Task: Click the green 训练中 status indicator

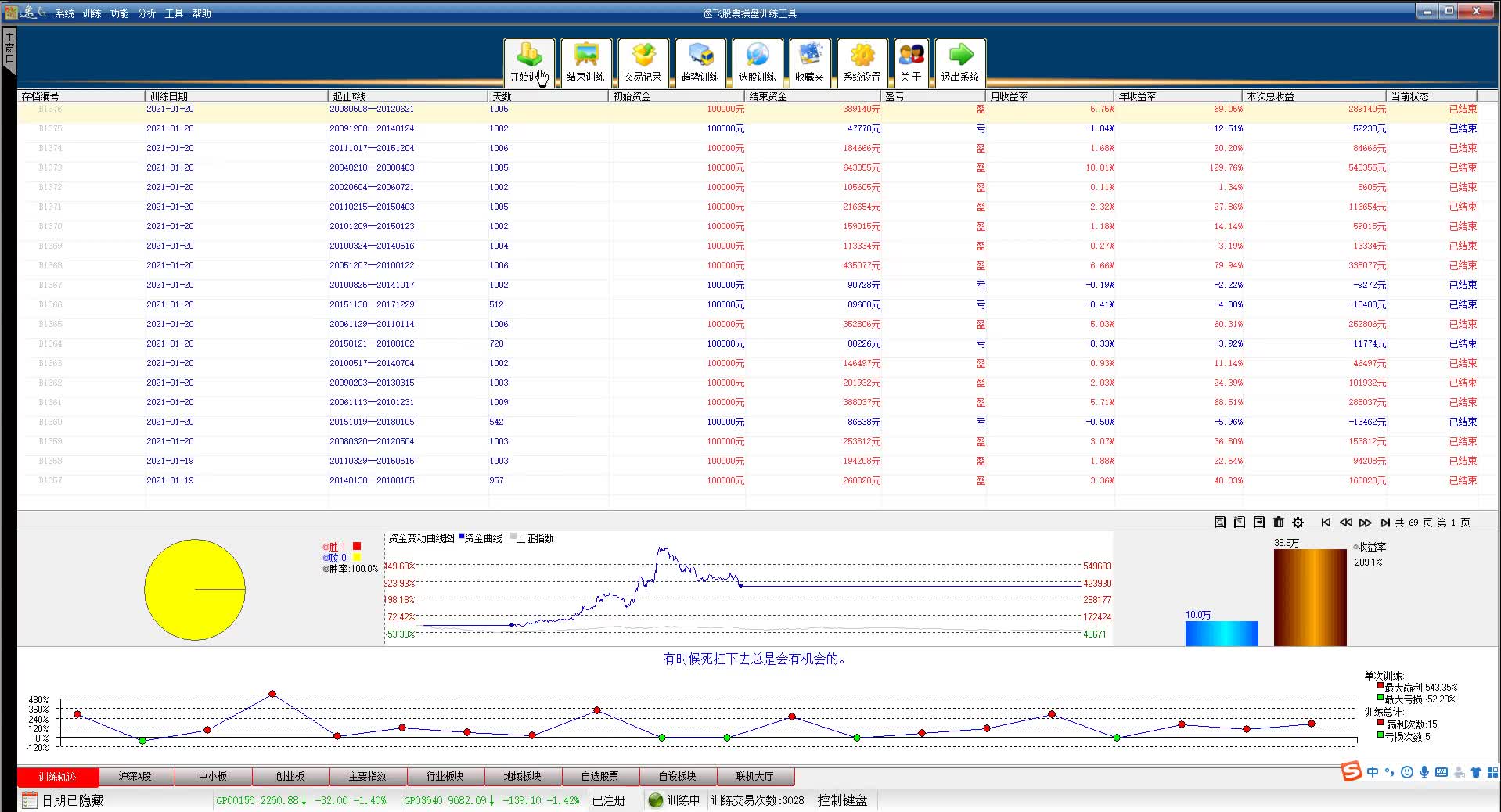Action: pos(656,800)
